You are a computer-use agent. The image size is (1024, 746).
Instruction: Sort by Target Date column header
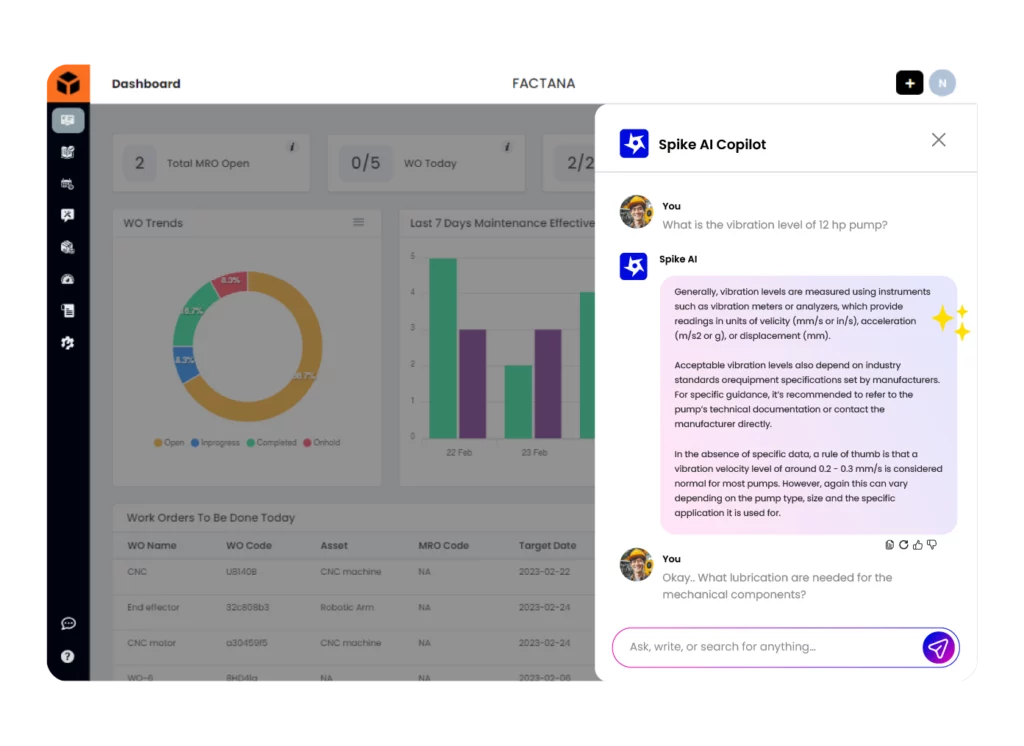click(x=547, y=545)
